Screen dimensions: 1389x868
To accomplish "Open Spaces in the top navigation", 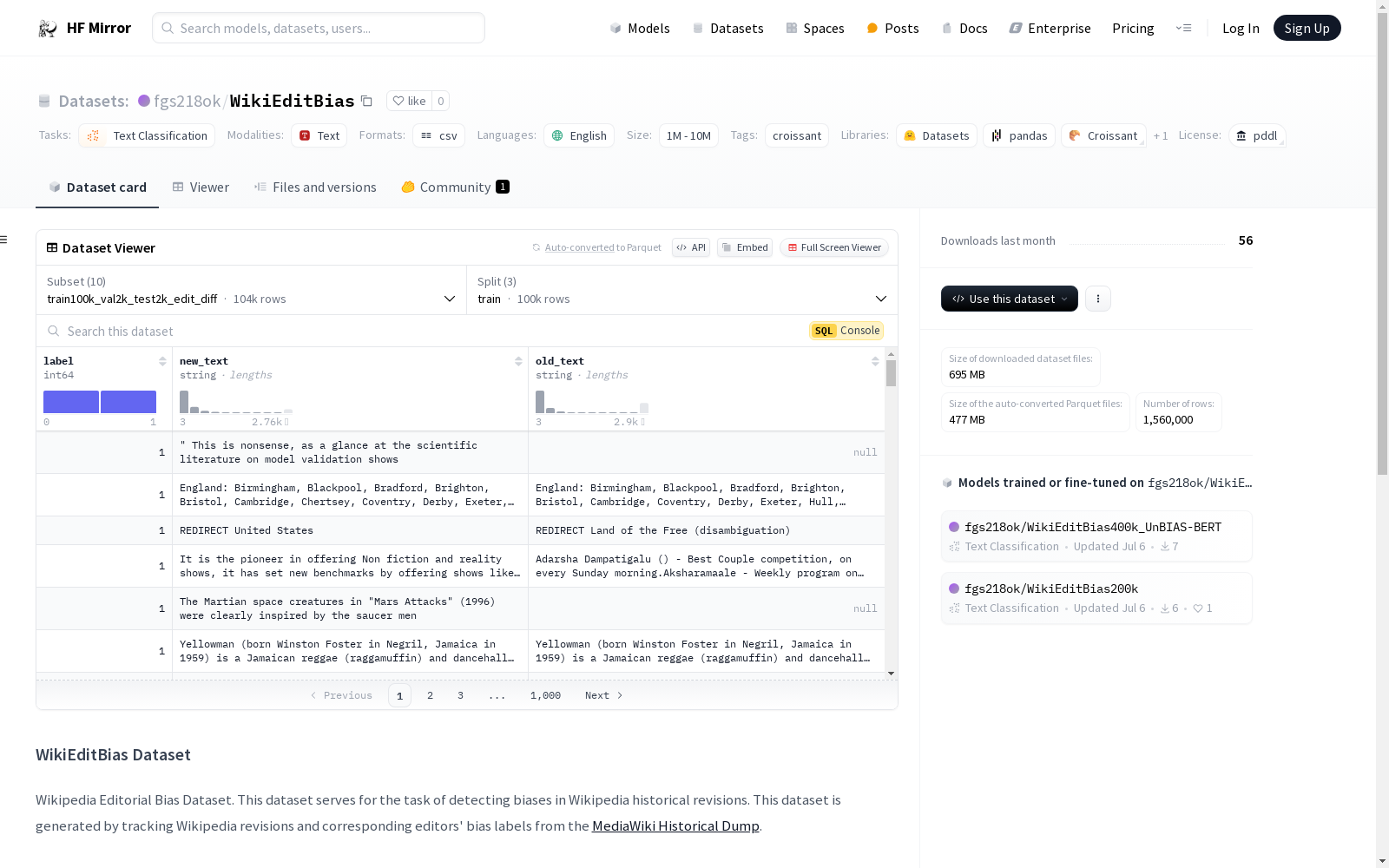I will 815,29.
